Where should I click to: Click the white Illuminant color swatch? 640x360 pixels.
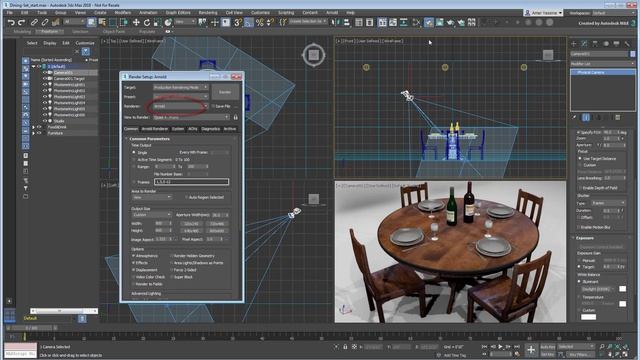tap(622, 289)
